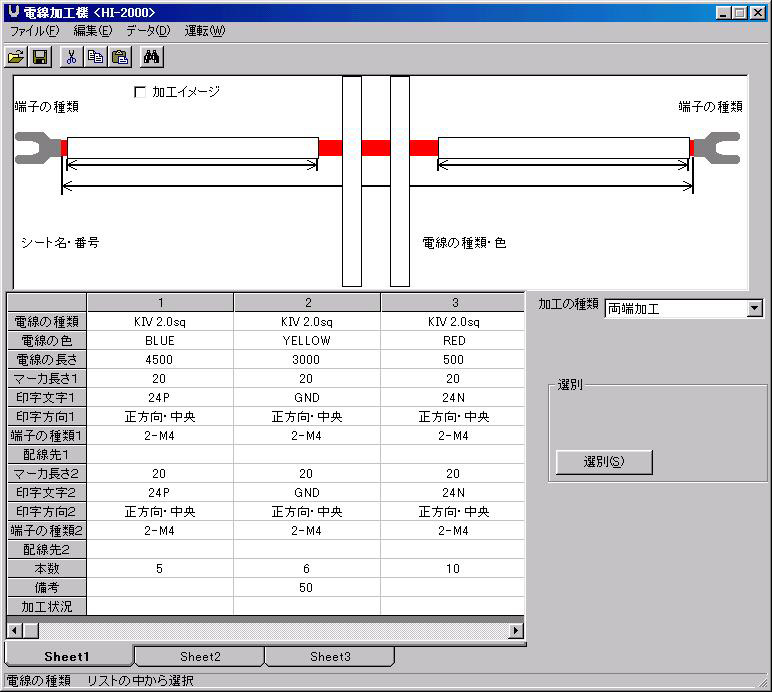The image size is (772, 692).
Task: Click the 本数 row header
Action: click(47, 568)
